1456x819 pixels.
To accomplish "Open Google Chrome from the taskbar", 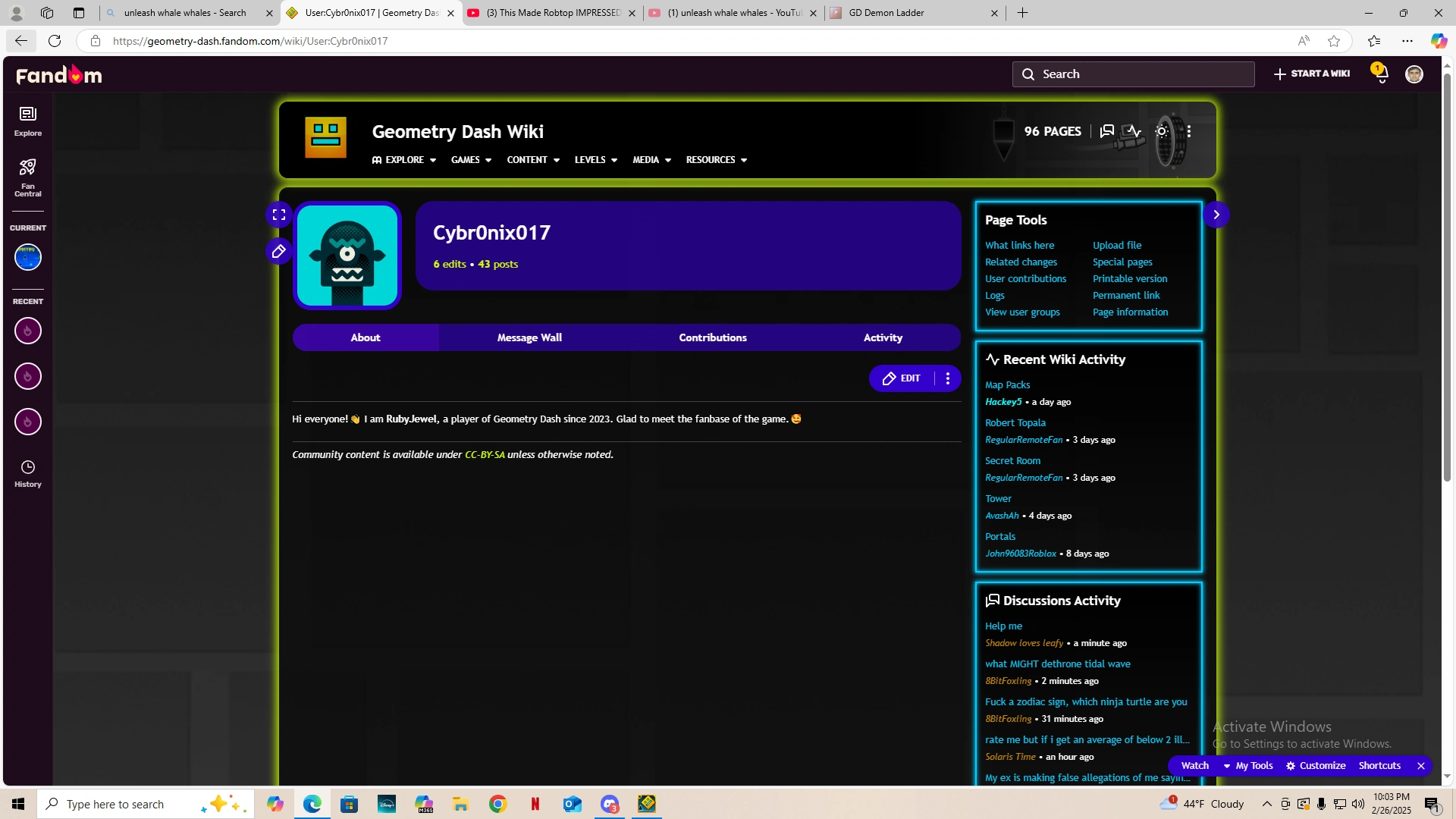I will [497, 804].
